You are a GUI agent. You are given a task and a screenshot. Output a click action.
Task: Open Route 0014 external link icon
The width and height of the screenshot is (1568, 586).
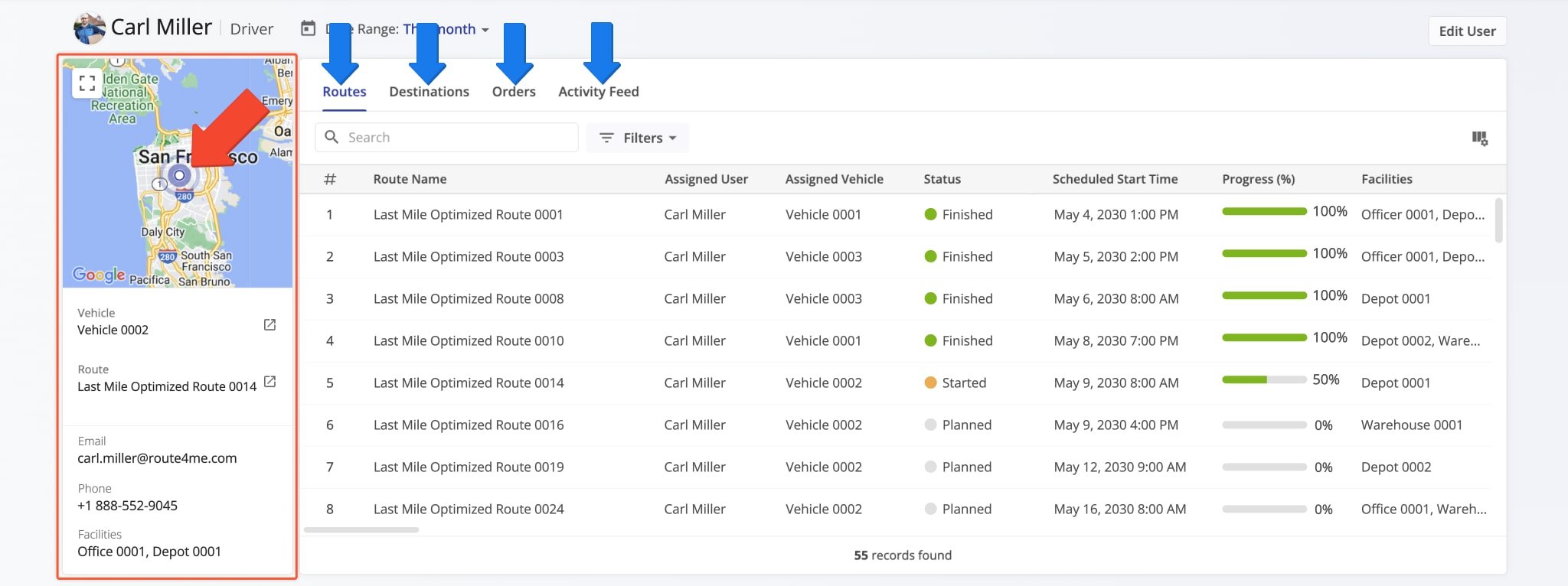269,382
